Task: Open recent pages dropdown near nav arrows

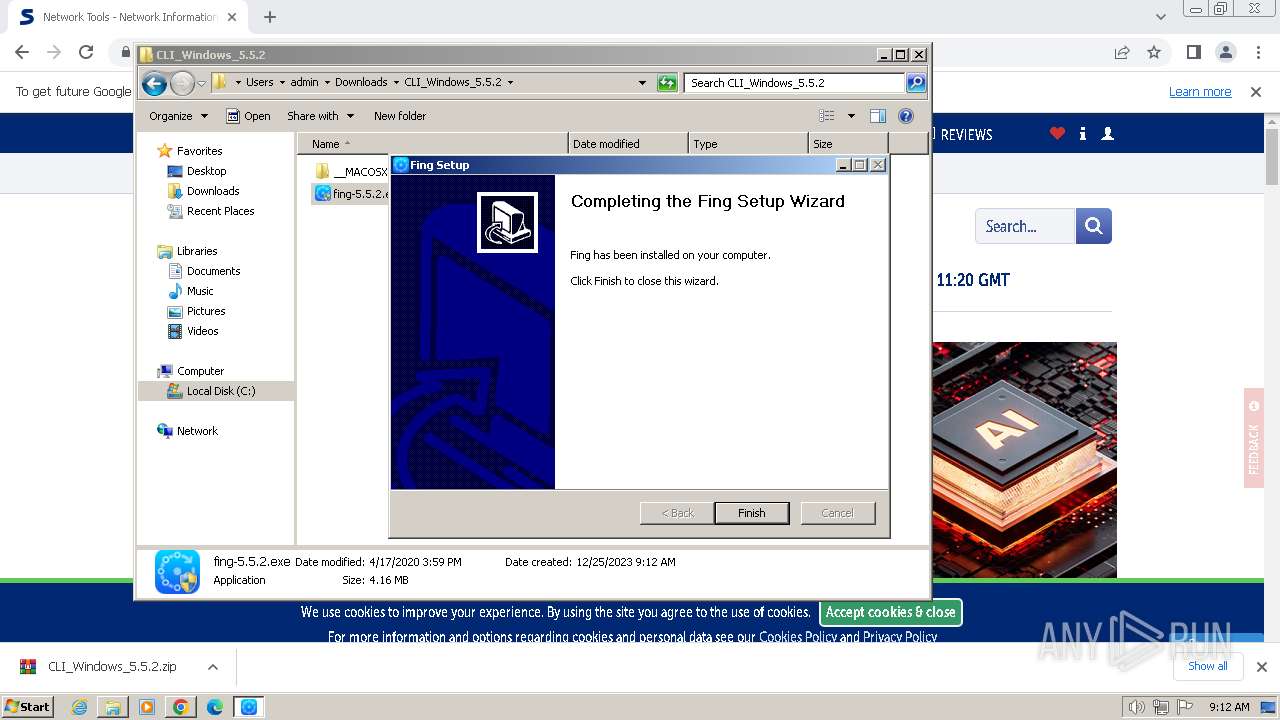Action: click(201, 83)
